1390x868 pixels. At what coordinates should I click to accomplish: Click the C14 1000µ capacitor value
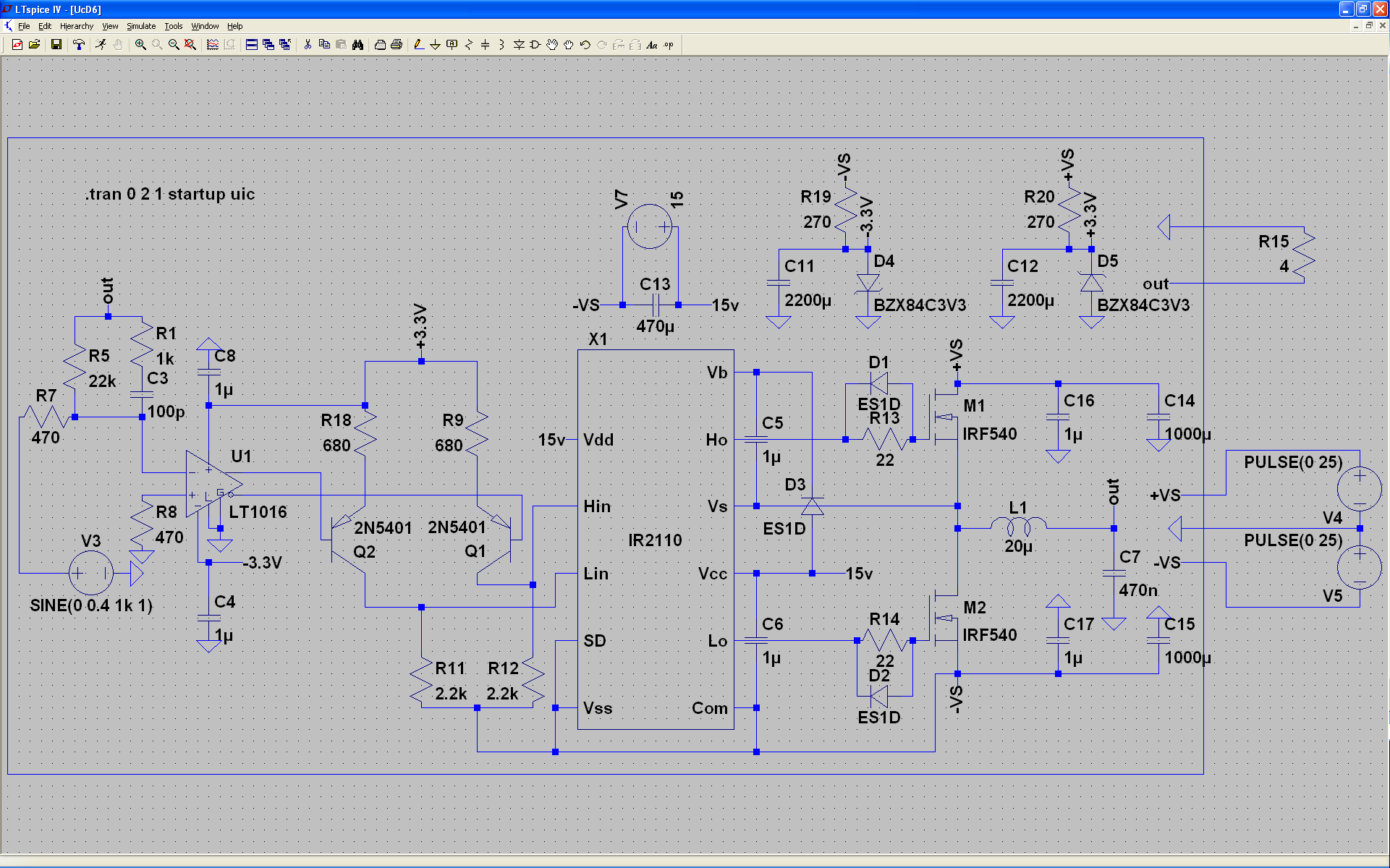(1187, 434)
